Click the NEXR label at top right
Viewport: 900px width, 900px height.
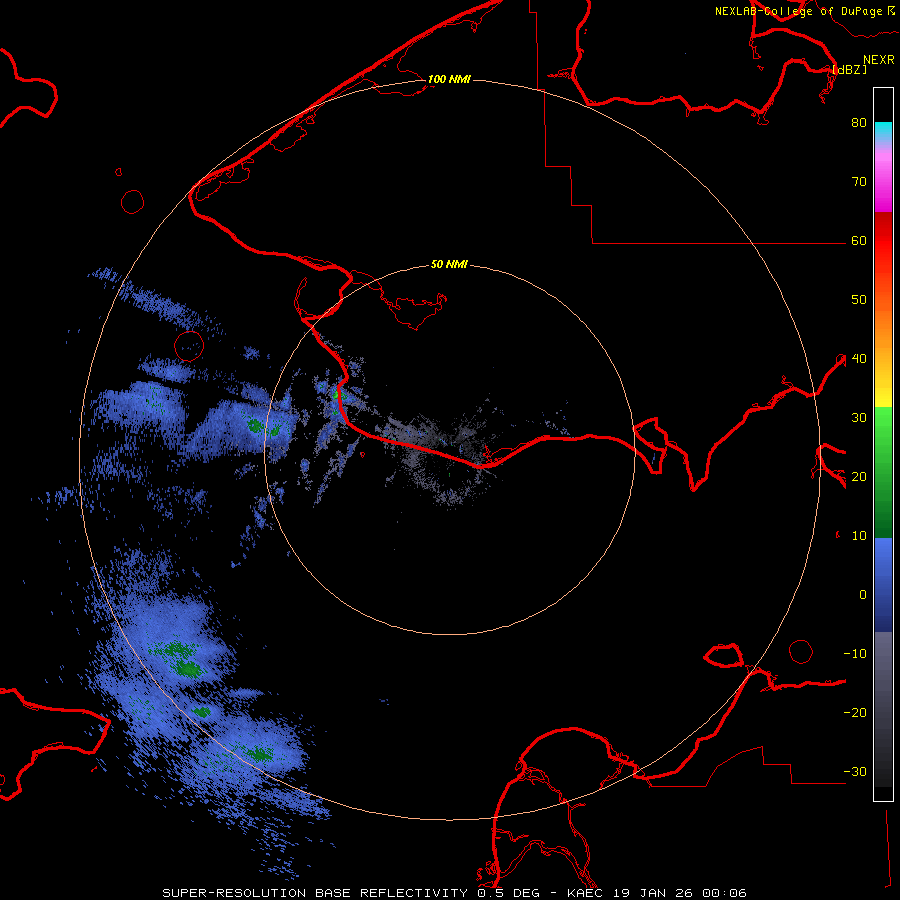[879, 60]
